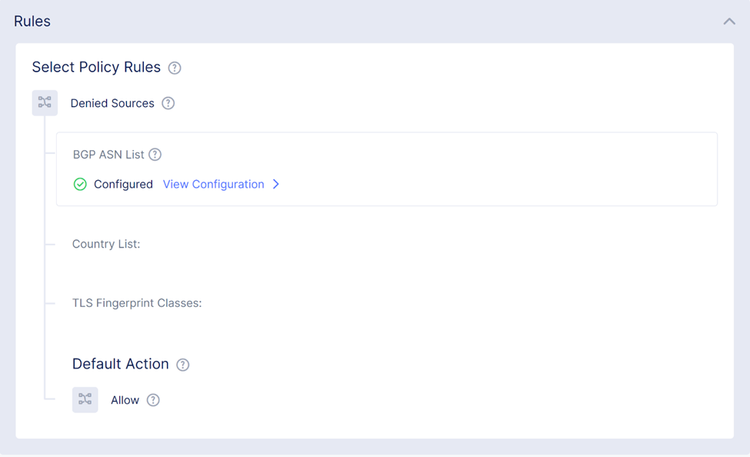Click the BGP ASN List label

(108, 155)
